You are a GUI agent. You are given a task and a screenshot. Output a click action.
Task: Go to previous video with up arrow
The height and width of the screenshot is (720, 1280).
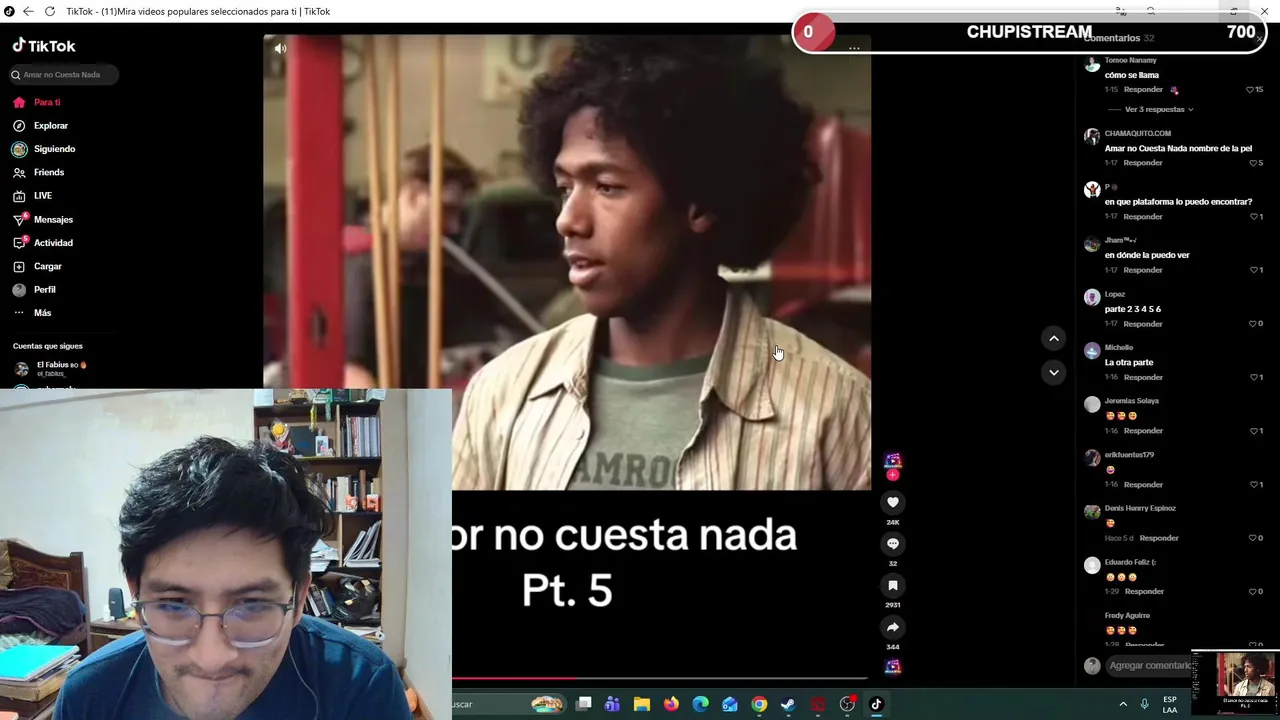(x=1054, y=338)
